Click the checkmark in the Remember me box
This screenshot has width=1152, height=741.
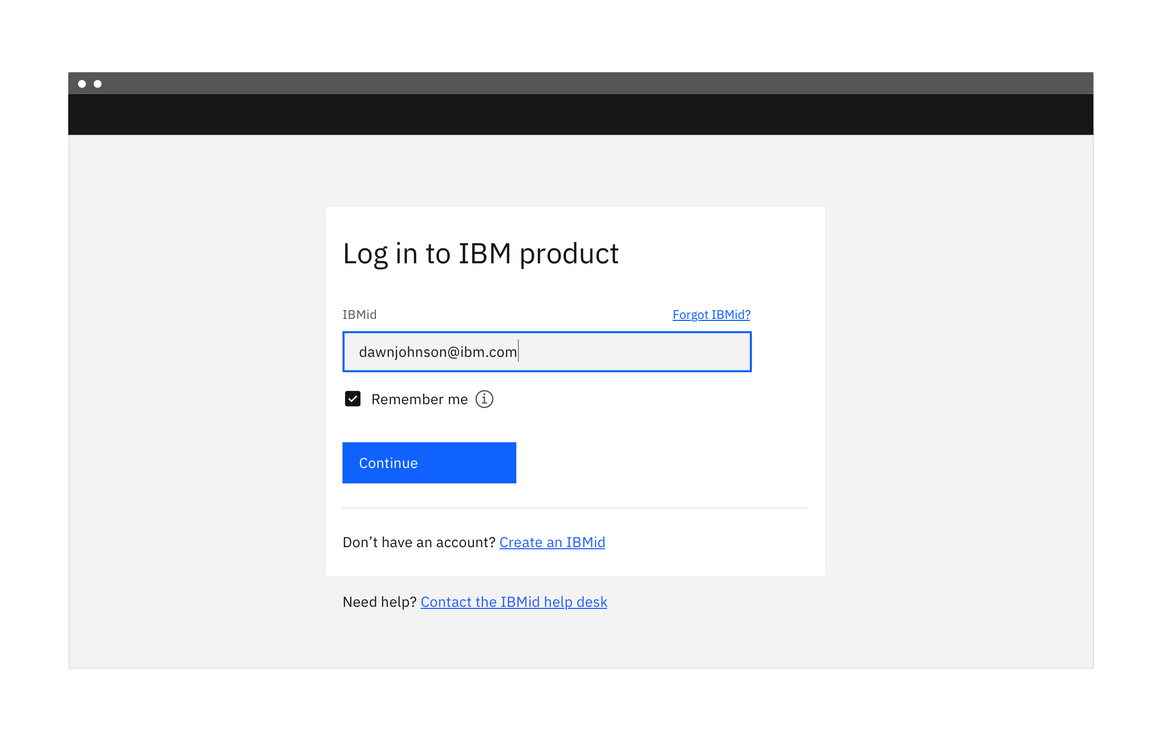(x=353, y=398)
